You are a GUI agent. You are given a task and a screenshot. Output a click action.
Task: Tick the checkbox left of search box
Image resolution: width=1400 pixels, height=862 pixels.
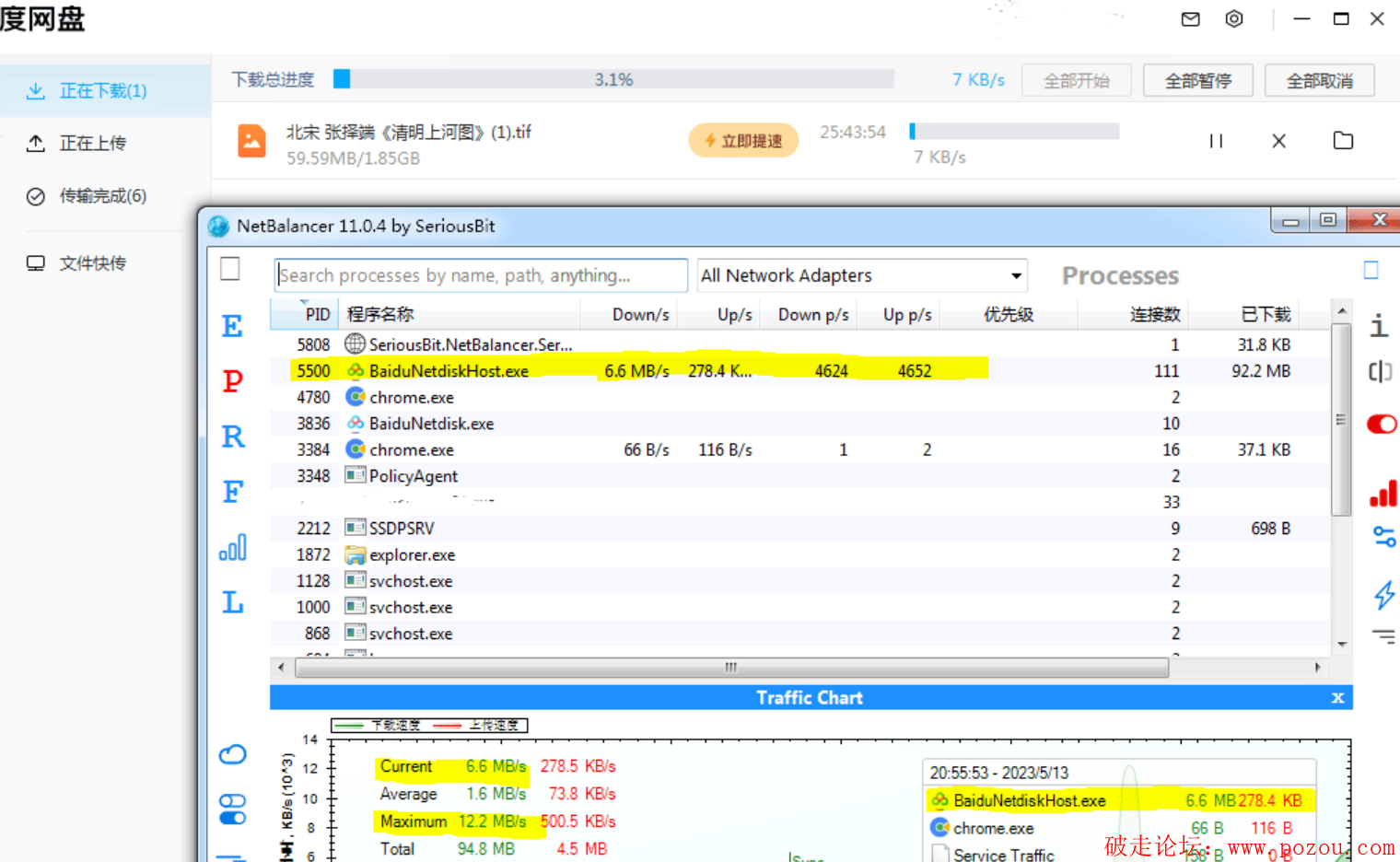click(x=230, y=268)
